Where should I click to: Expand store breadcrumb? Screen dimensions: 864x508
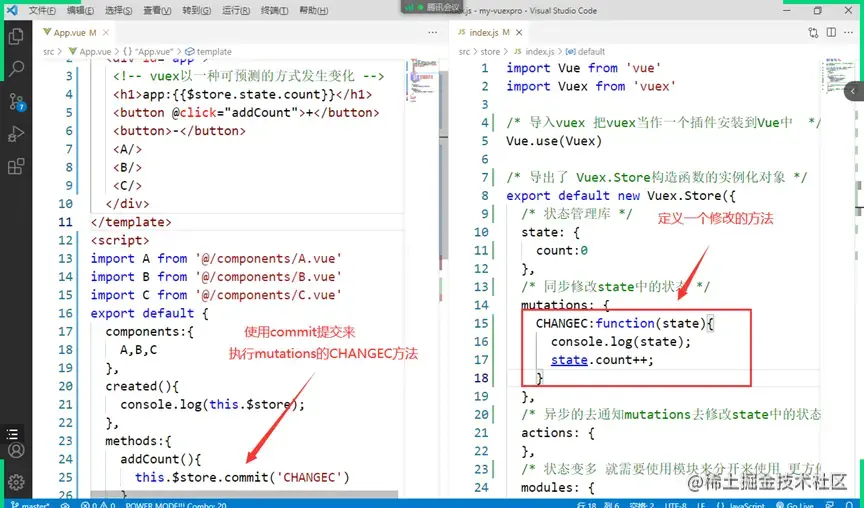click(490, 52)
